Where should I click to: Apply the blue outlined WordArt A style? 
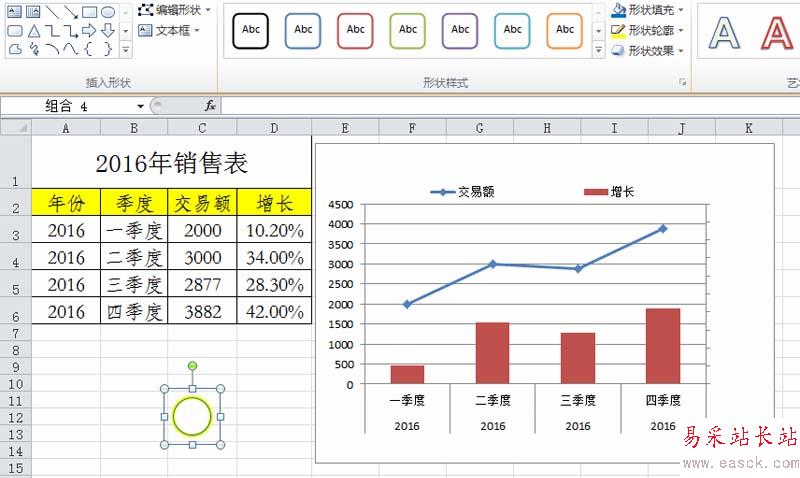click(724, 33)
